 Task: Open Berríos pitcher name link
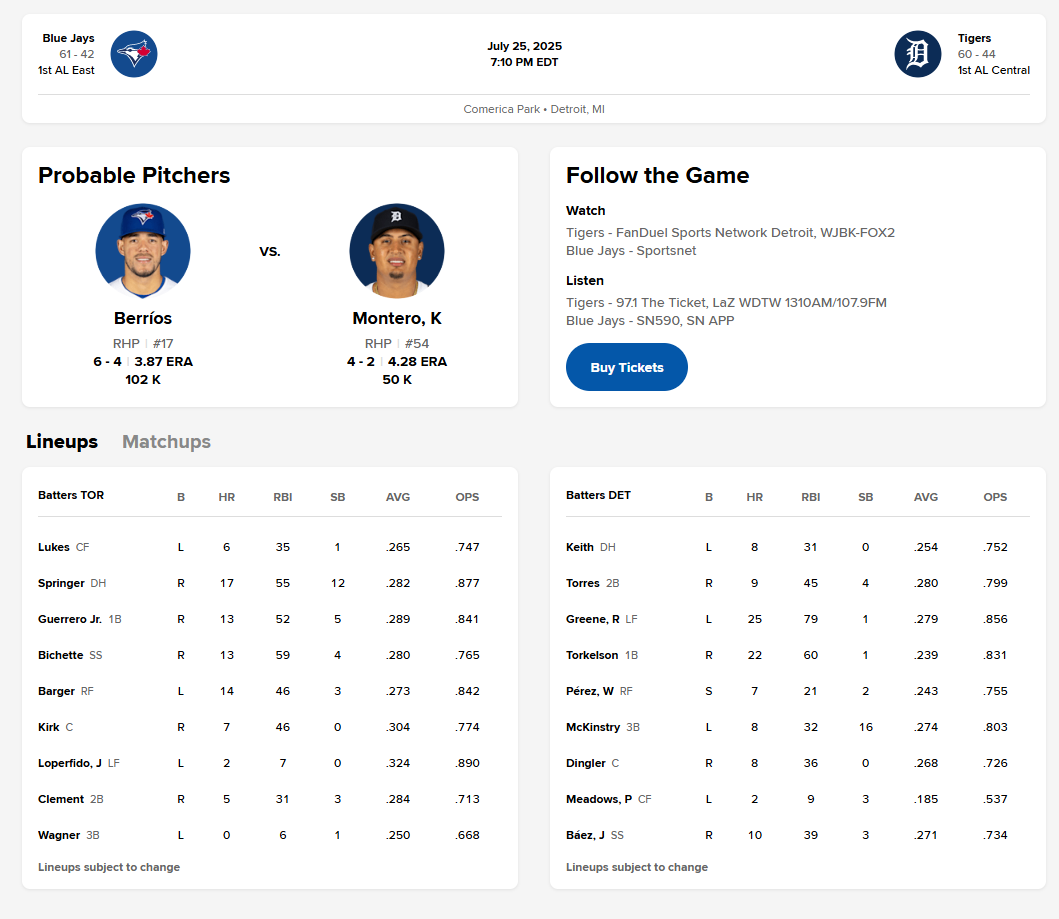coord(143,318)
